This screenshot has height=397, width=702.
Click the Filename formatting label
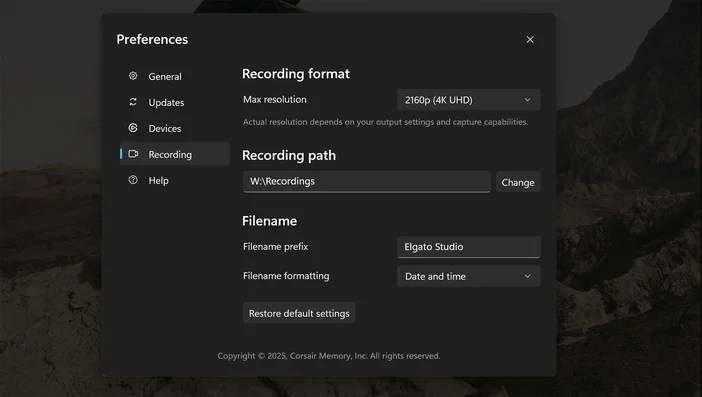tap(286, 276)
